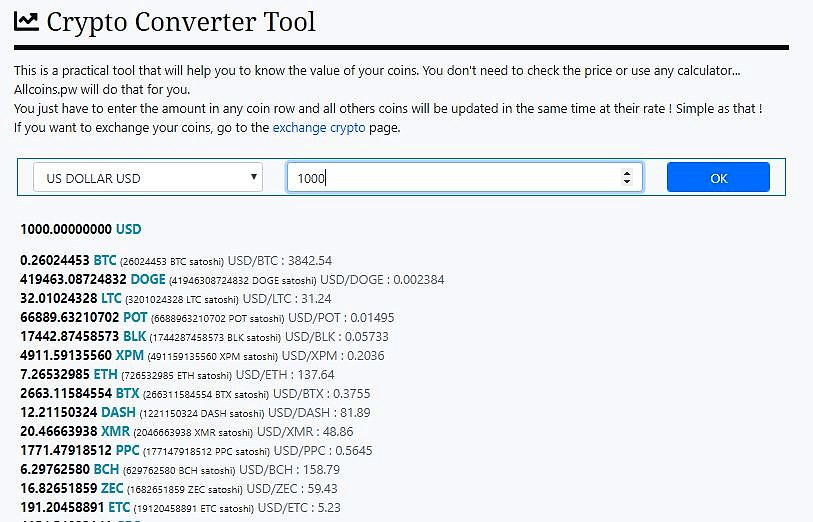Click the 191.20458891 ETC amount
Screen dimensions: 813x522
[x=62, y=507]
